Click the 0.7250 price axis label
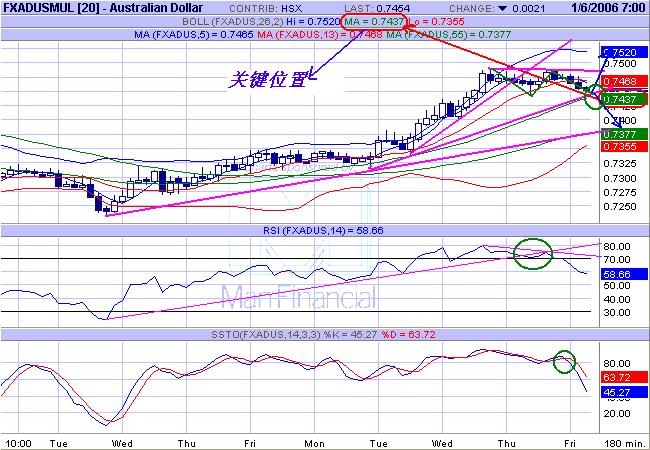 [619, 206]
